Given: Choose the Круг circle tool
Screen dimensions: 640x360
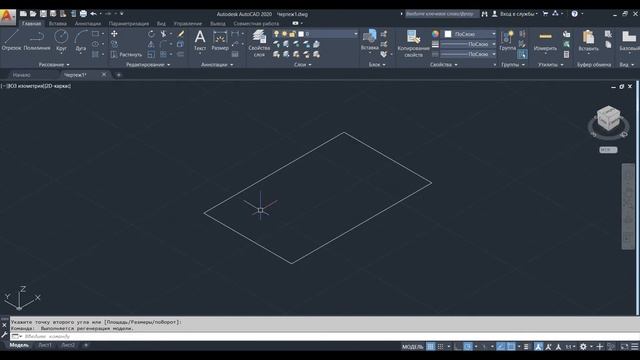Looking at the screenshot, I should [x=61, y=40].
